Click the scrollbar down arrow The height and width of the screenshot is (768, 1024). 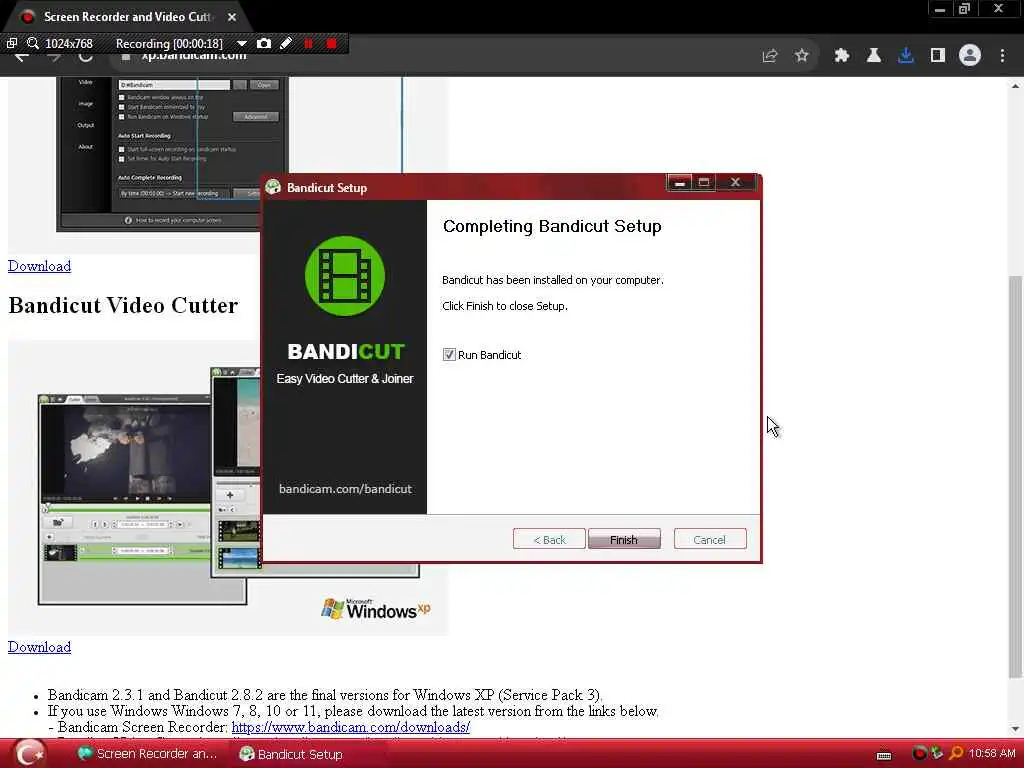(1015, 729)
